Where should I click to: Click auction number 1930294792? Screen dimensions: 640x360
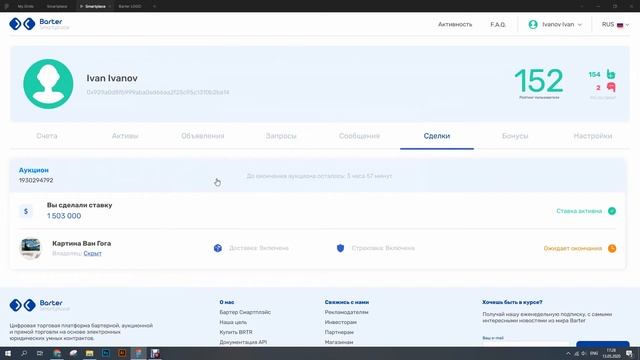[36, 180]
